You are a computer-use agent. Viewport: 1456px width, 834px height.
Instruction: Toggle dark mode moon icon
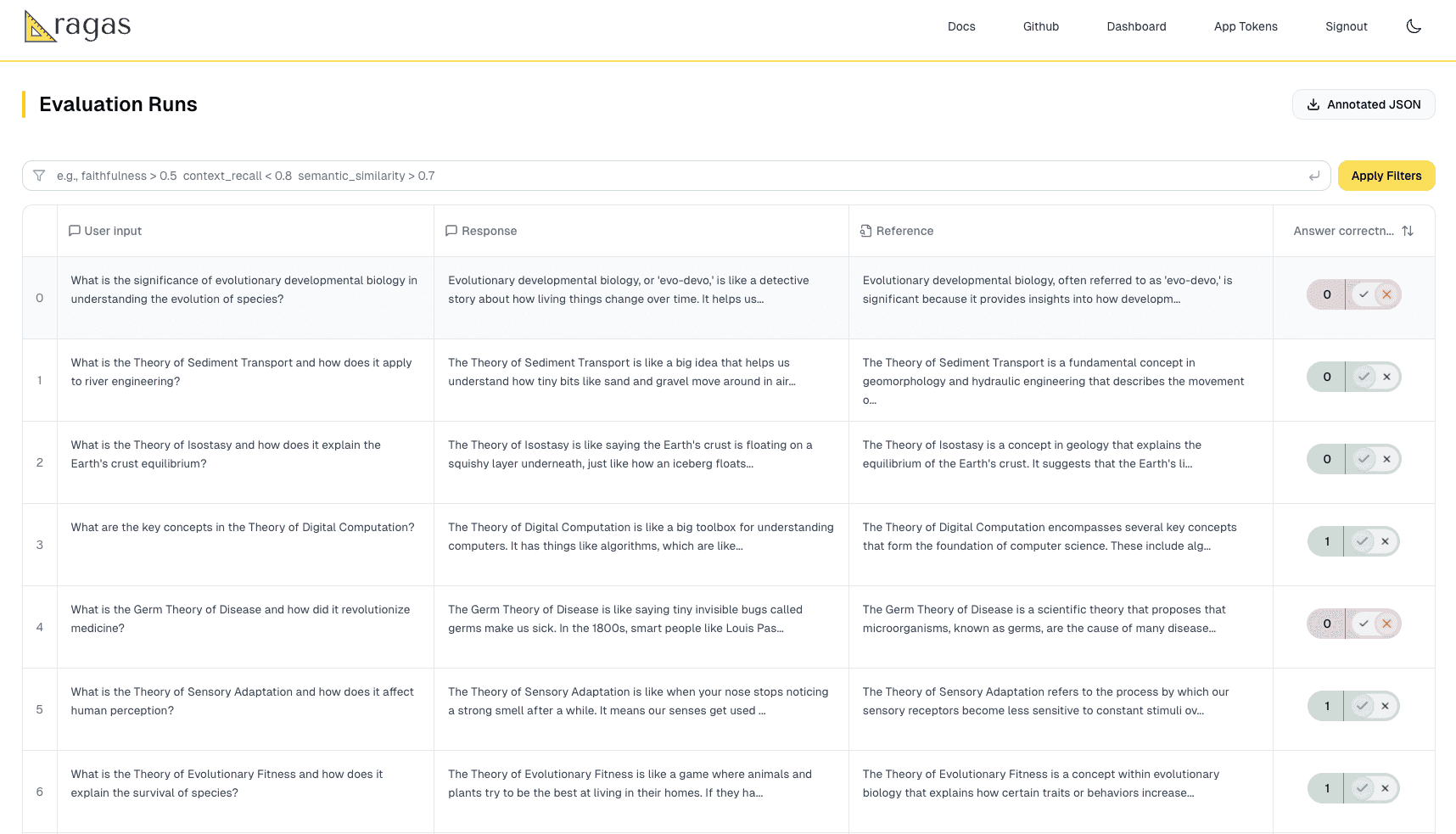tap(1414, 26)
